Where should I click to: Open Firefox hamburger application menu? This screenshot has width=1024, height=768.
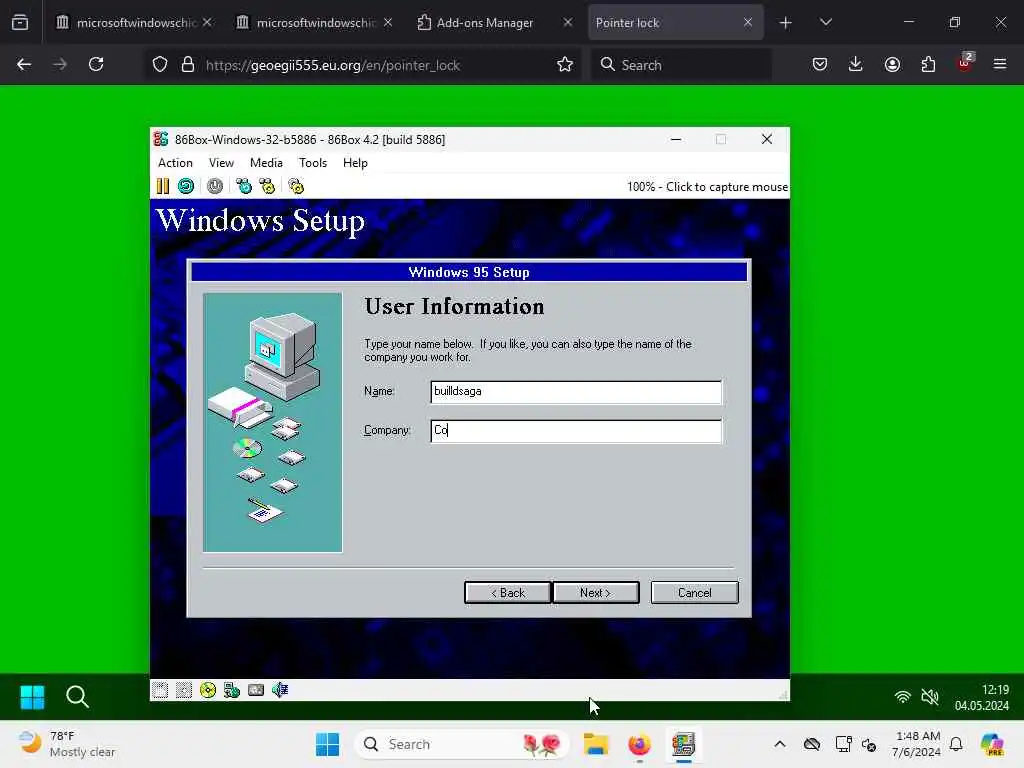point(1000,64)
